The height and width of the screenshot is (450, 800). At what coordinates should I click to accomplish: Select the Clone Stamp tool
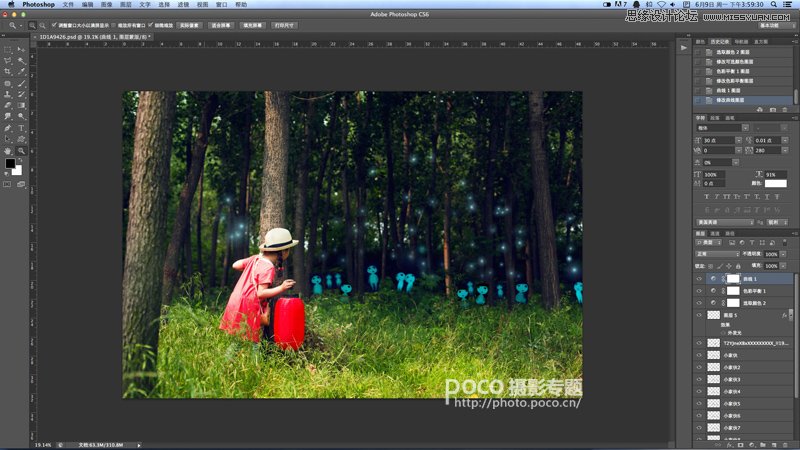click(x=8, y=94)
